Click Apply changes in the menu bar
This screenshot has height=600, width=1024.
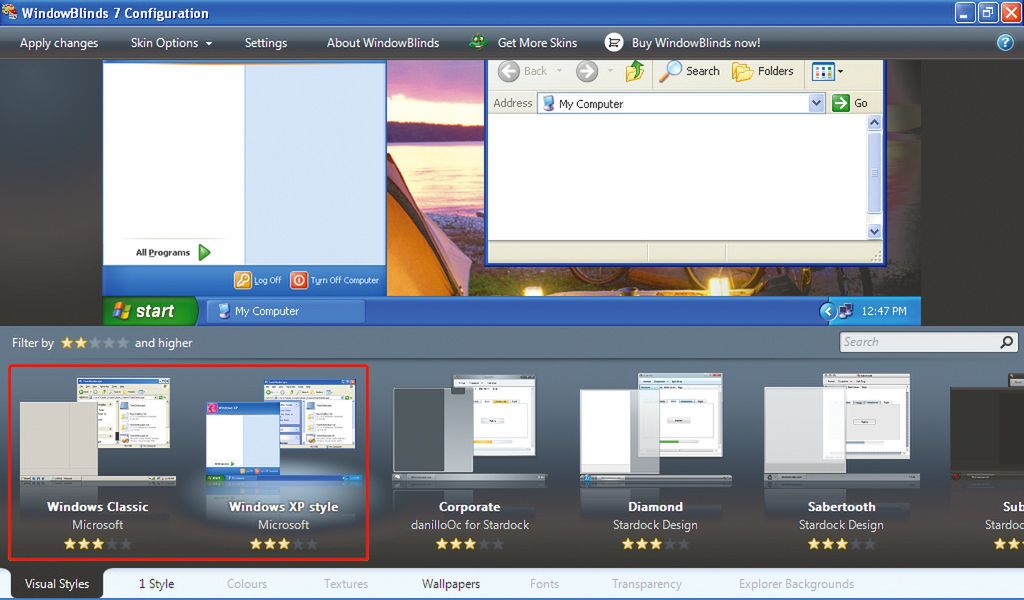(x=59, y=43)
